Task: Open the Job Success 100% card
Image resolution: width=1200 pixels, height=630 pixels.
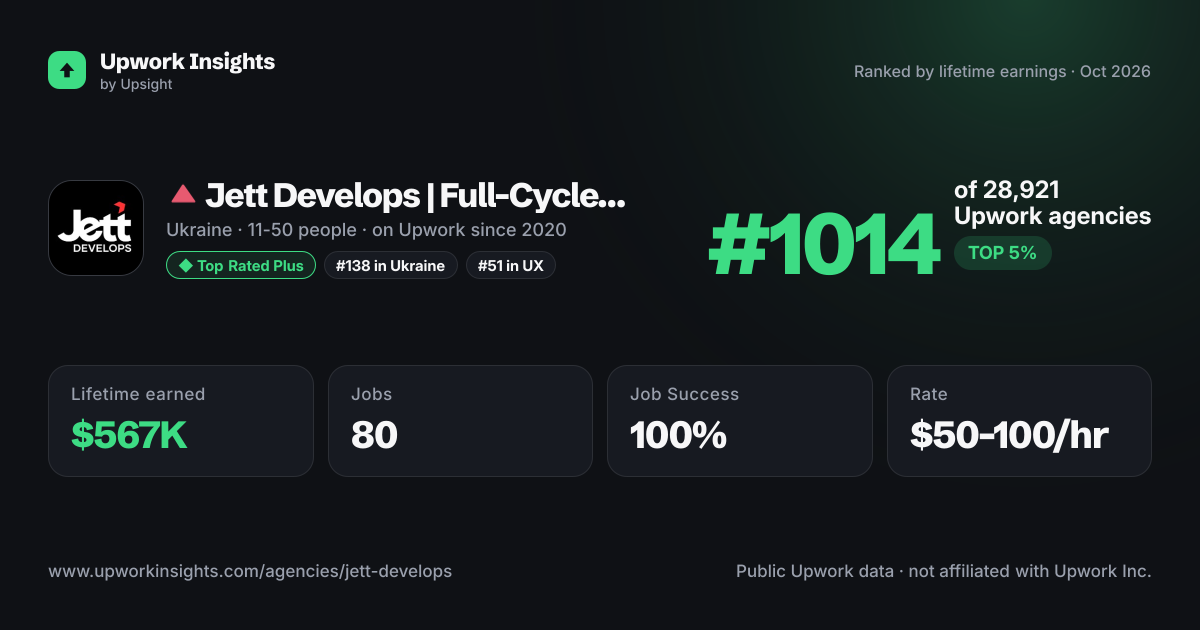Action: (740, 420)
